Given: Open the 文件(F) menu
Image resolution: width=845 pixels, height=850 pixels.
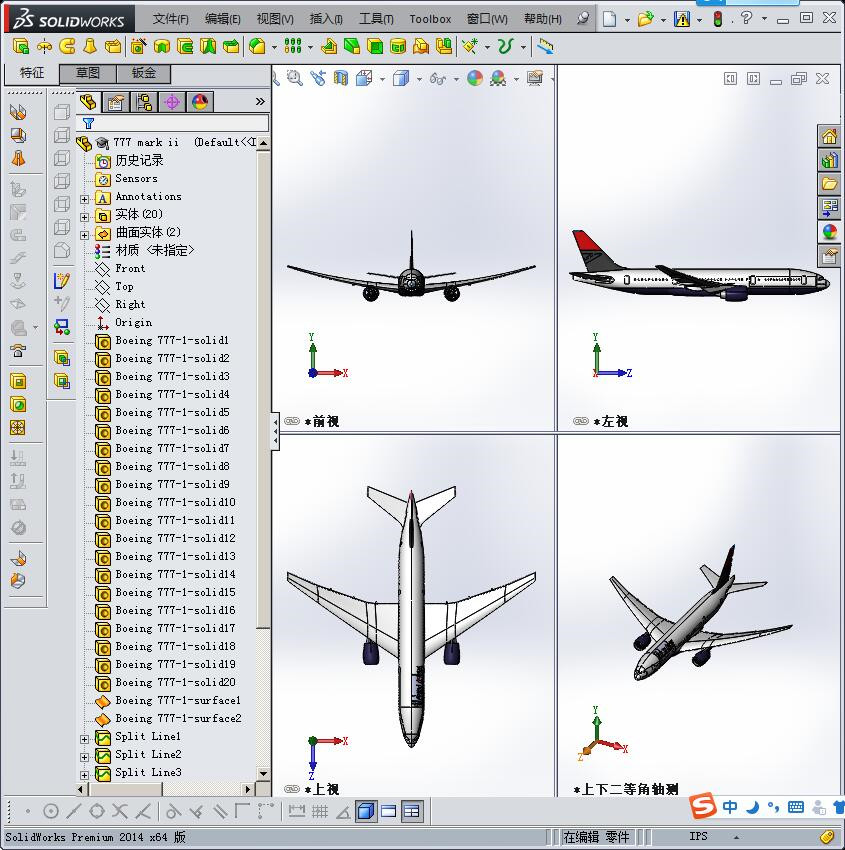Looking at the screenshot, I should click(x=170, y=19).
